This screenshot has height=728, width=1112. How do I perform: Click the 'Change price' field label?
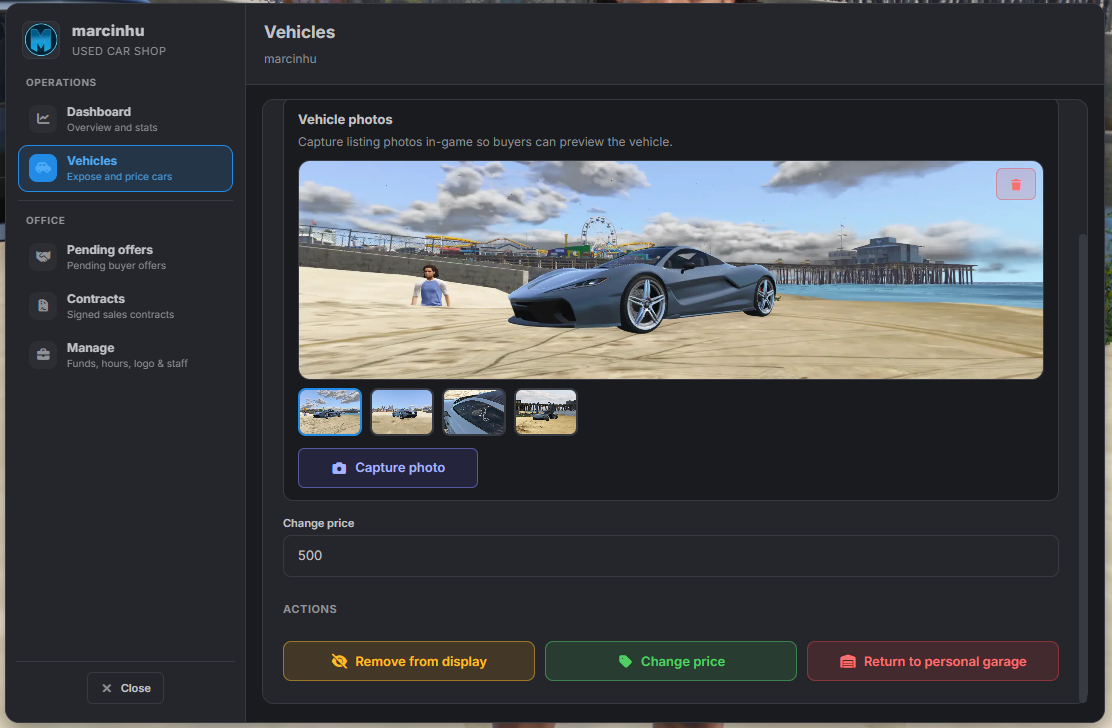coord(318,523)
